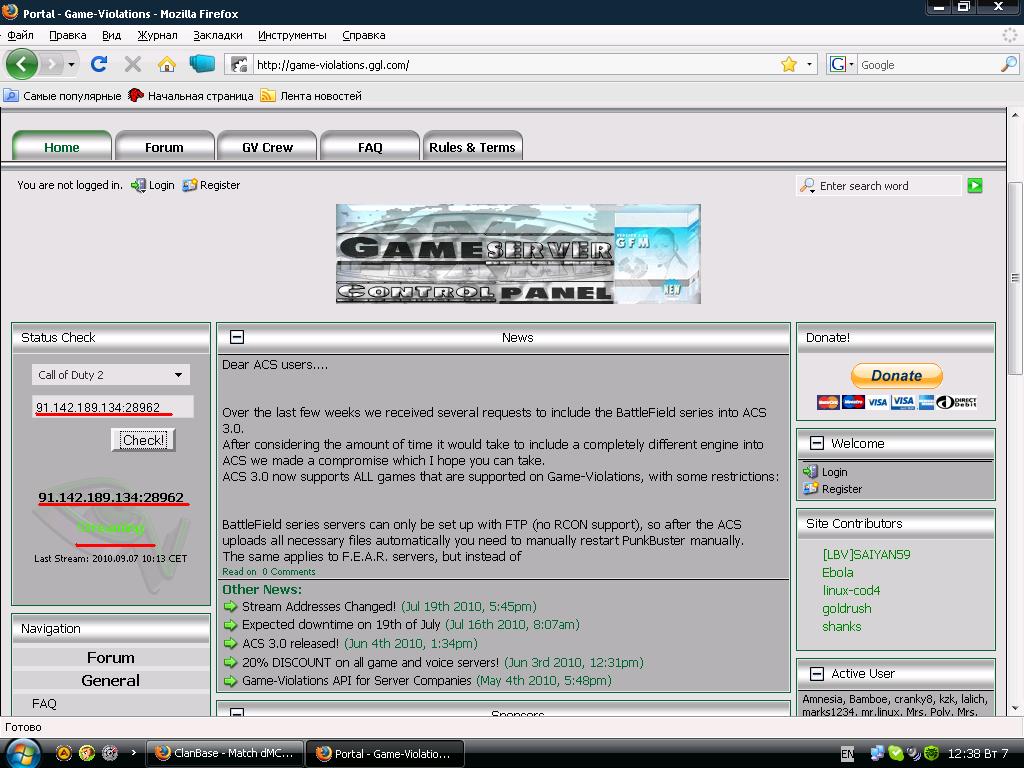1024x768 pixels.
Task: Collapse the Active User panel
Action: point(816,673)
